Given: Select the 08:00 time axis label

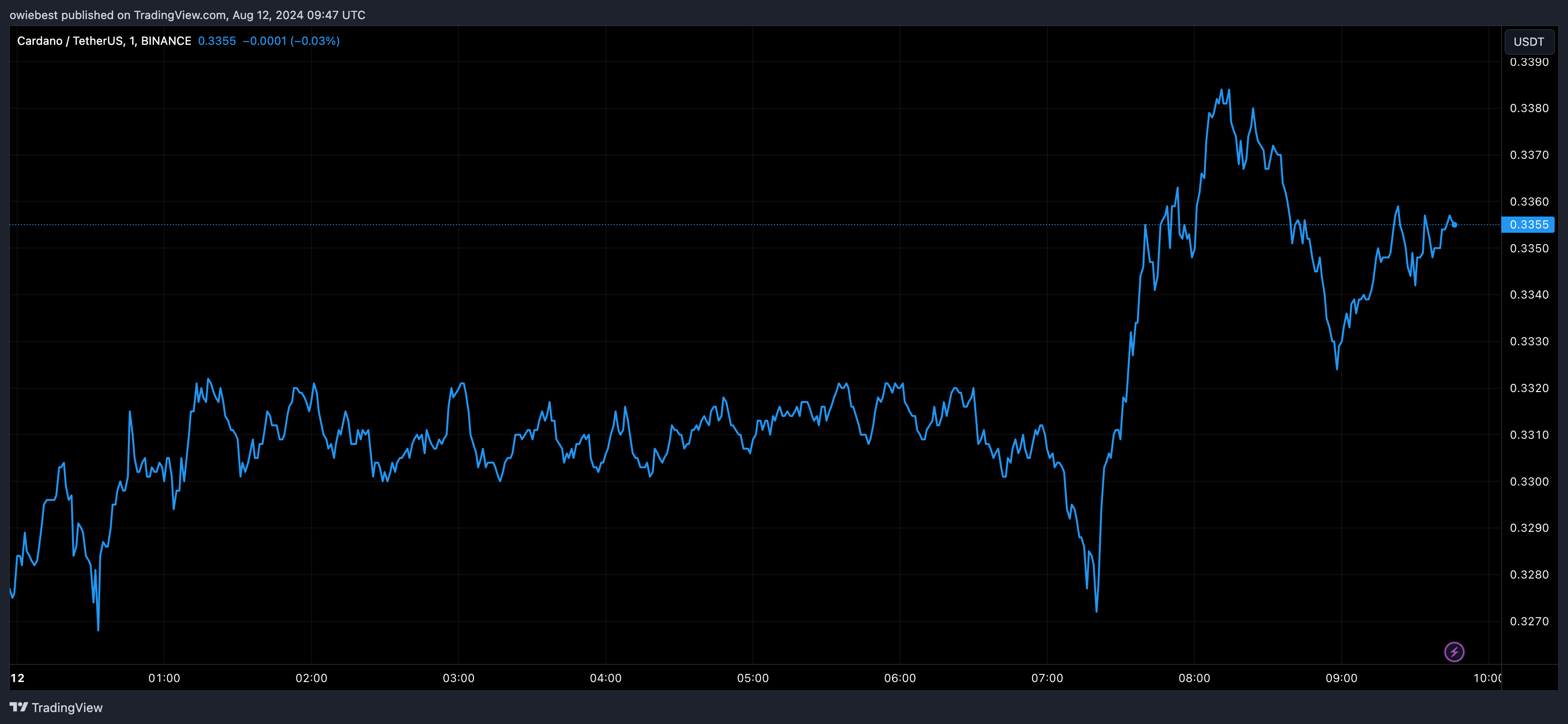Looking at the screenshot, I should coord(1194,678).
